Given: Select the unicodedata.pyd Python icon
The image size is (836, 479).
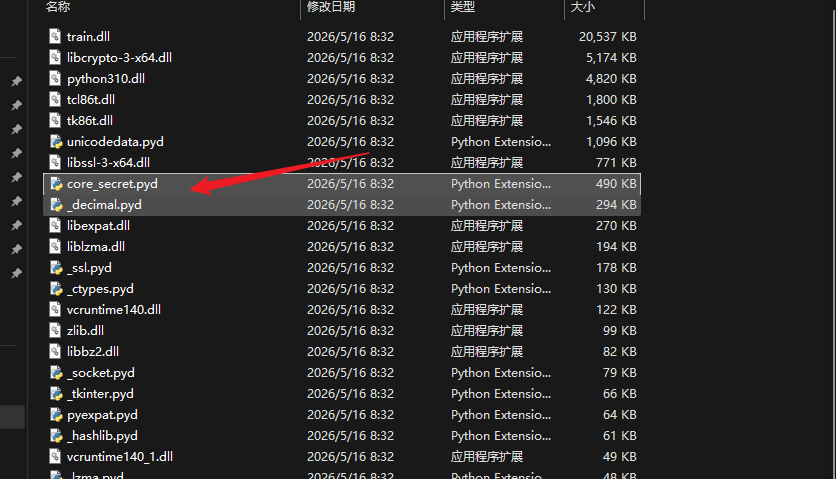Looking at the screenshot, I should 56,141.
